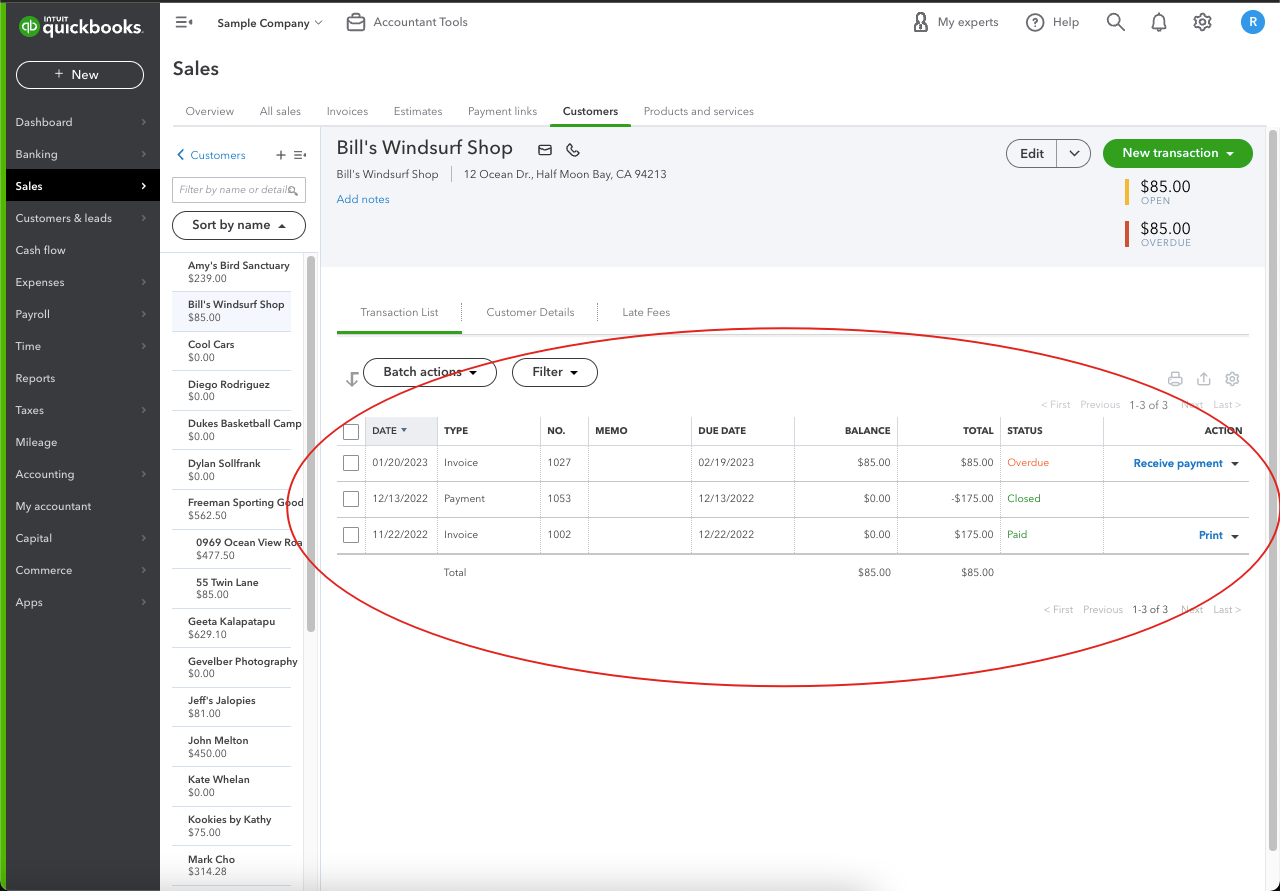Collapse the navigation with the hamburger icon

coord(183,22)
